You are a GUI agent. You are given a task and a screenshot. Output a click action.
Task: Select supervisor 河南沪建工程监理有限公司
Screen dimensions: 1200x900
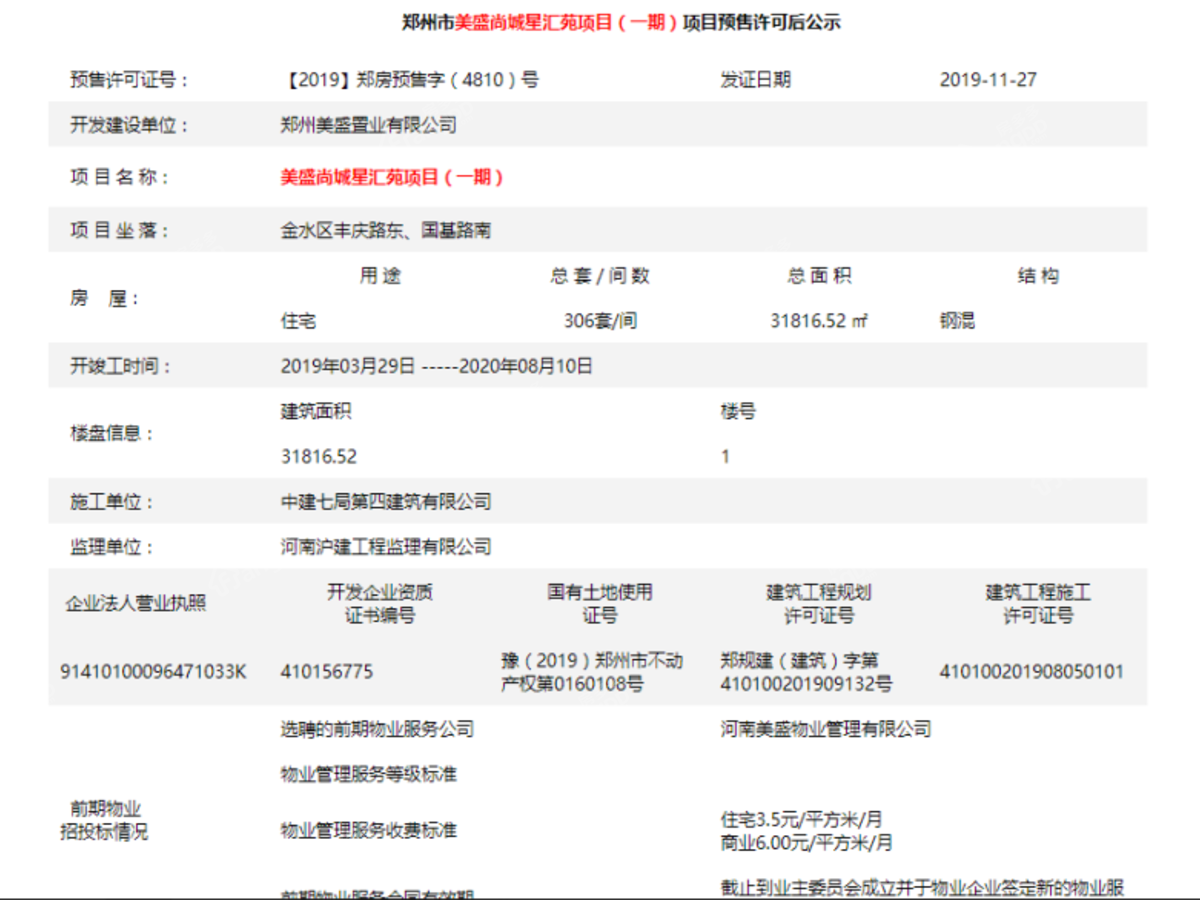[x=386, y=547]
